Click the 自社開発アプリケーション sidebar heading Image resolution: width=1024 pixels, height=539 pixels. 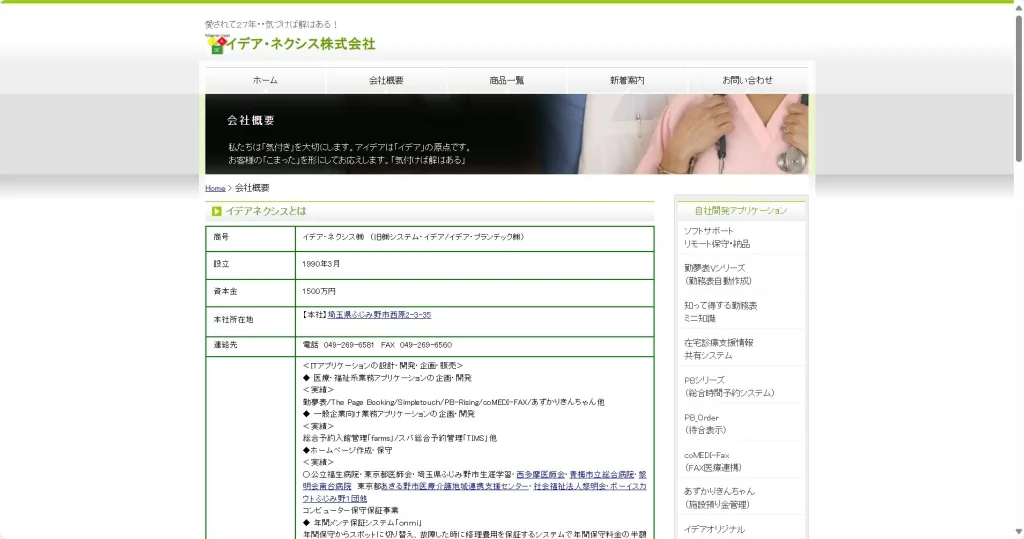(741, 211)
